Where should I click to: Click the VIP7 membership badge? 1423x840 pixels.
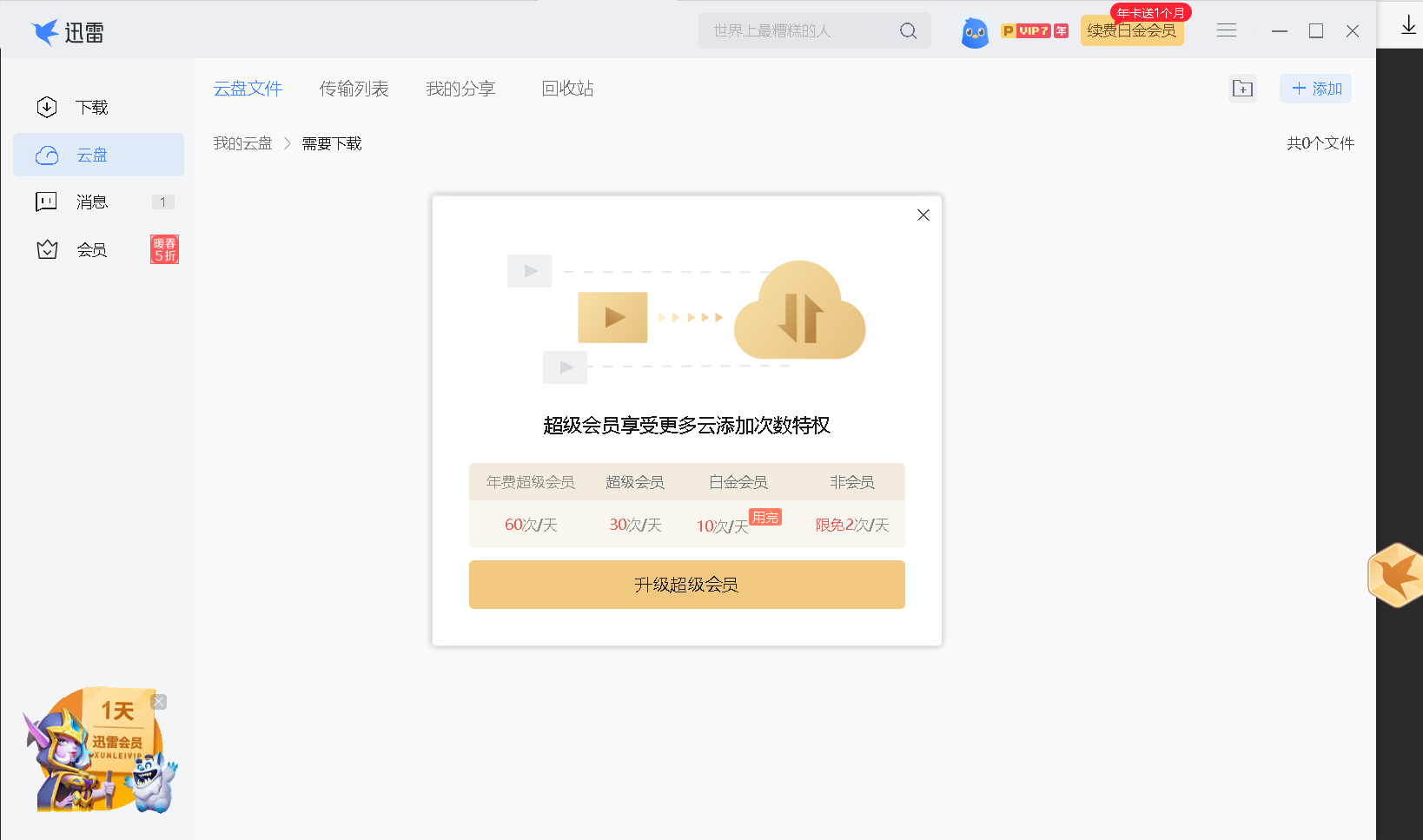click(x=1034, y=31)
